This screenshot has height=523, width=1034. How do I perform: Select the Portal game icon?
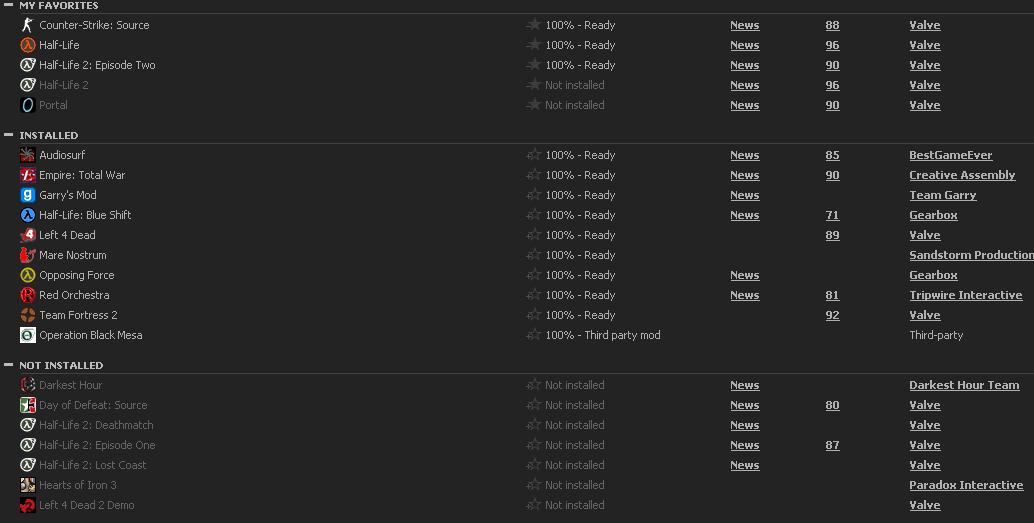27,105
